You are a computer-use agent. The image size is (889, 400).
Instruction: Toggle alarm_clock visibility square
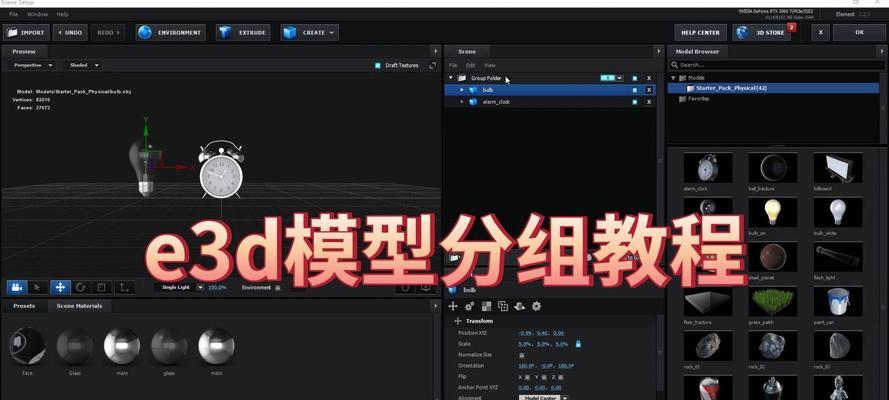tap(634, 102)
